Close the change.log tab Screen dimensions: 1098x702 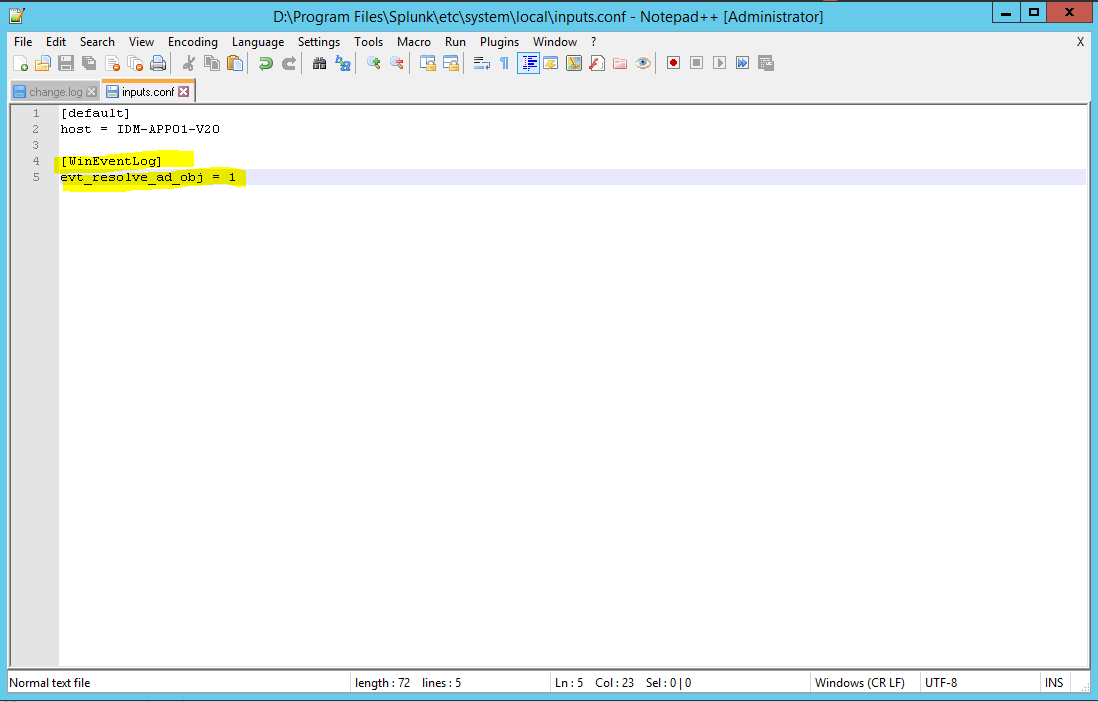click(x=91, y=92)
